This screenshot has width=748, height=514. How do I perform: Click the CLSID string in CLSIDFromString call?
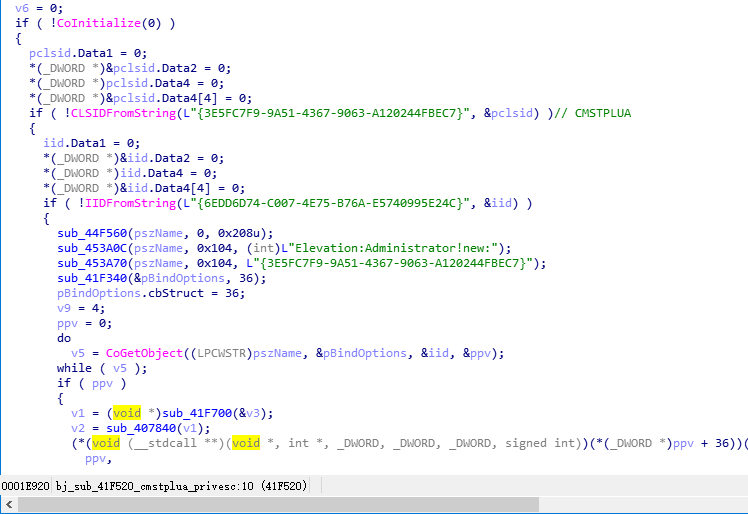click(326, 113)
